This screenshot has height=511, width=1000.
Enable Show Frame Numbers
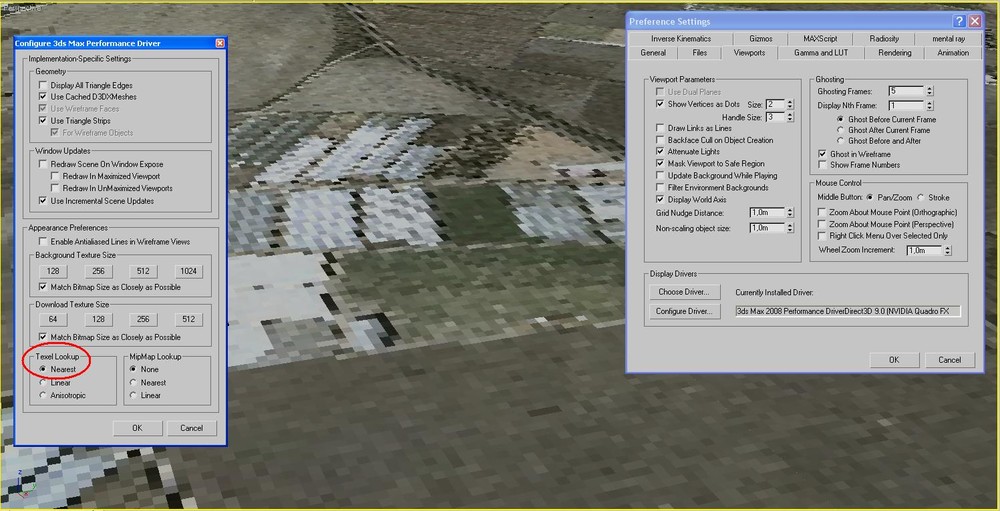coord(823,165)
